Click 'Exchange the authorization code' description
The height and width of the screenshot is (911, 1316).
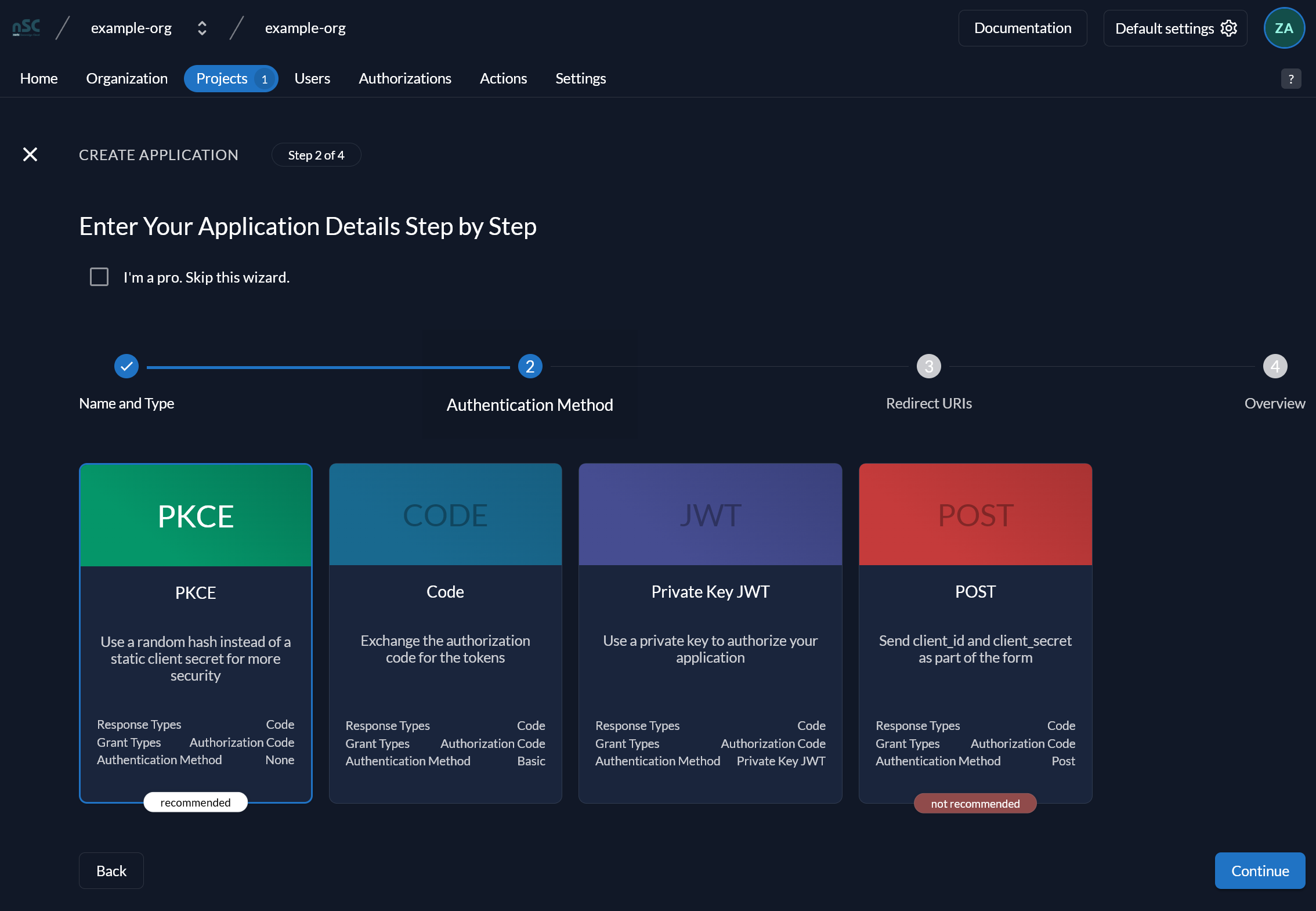point(445,649)
